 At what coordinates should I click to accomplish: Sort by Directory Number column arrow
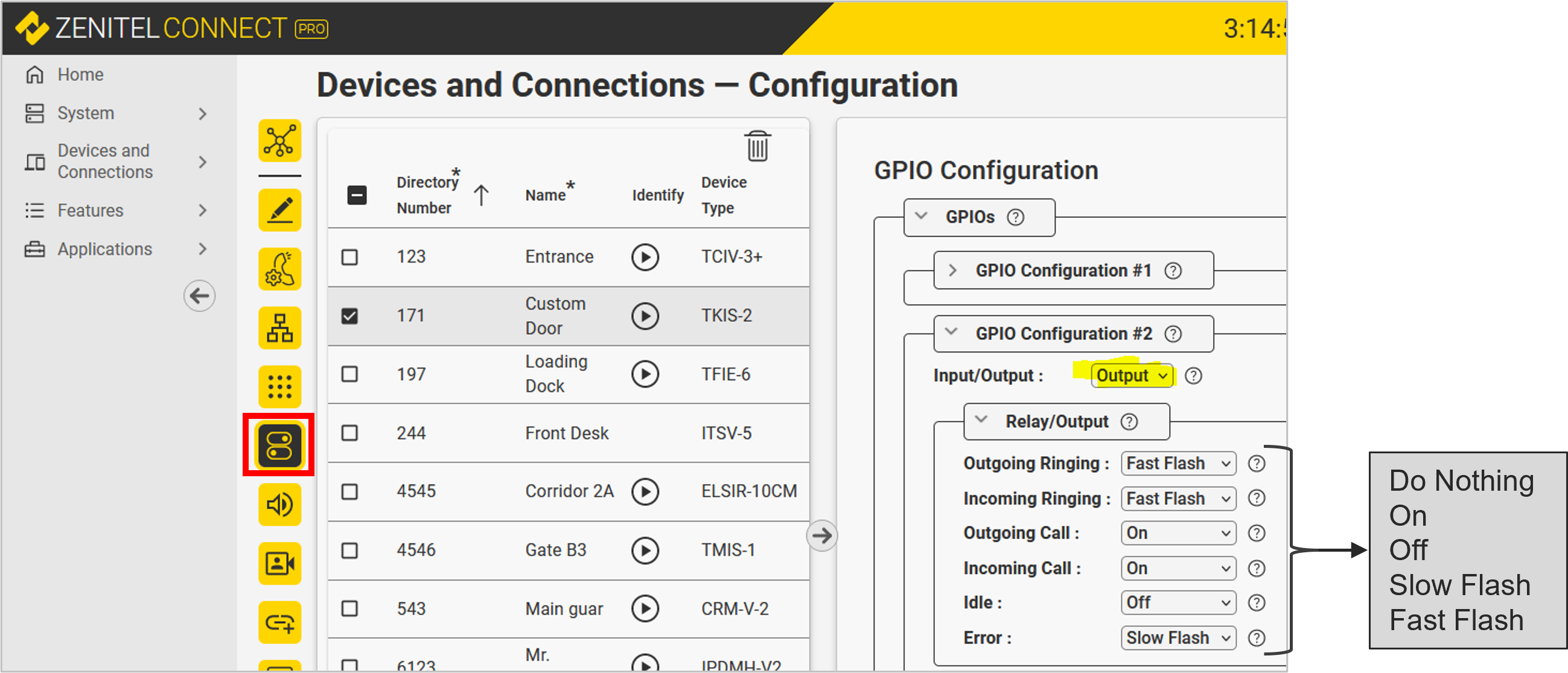coord(481,196)
